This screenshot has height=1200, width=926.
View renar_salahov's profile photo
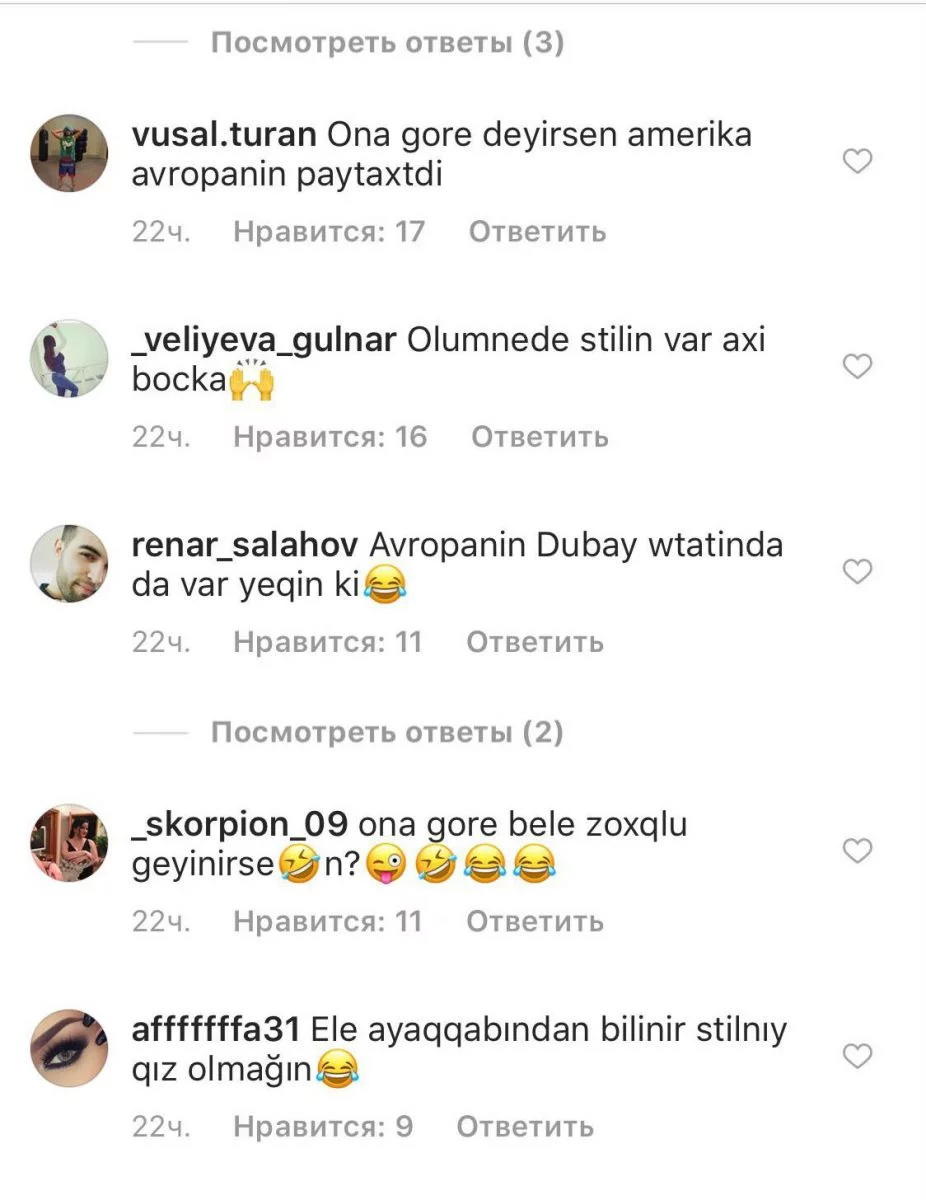pos(69,563)
